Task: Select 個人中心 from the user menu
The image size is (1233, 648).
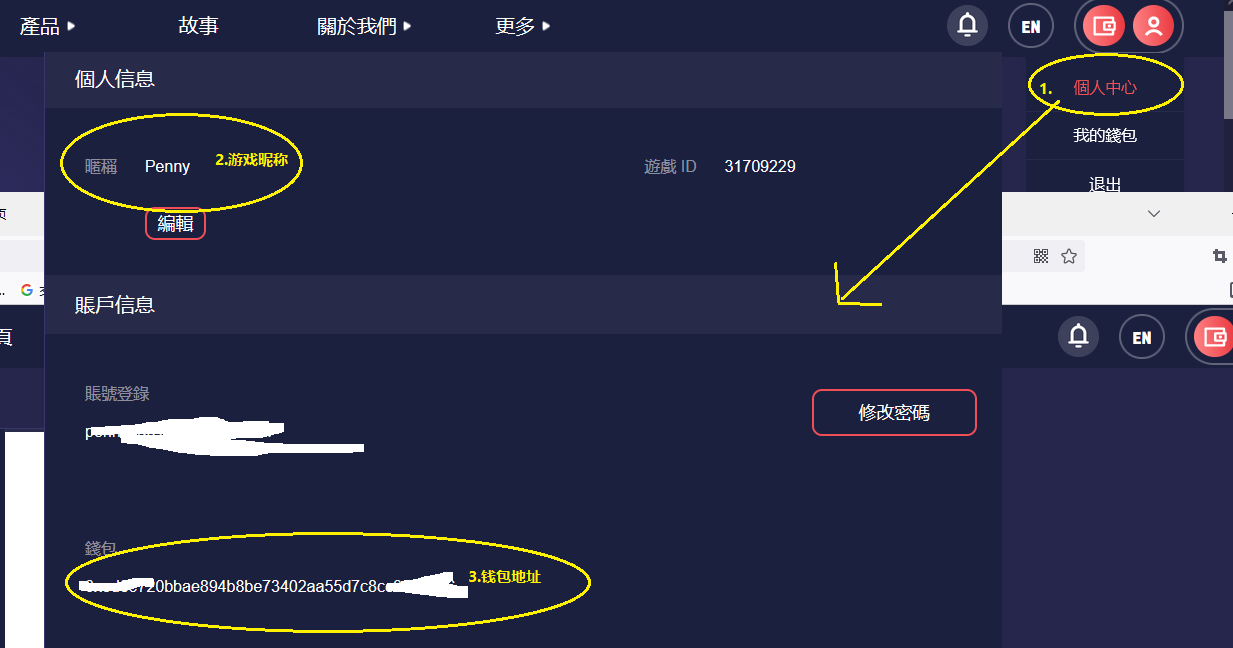Action: point(1104,88)
